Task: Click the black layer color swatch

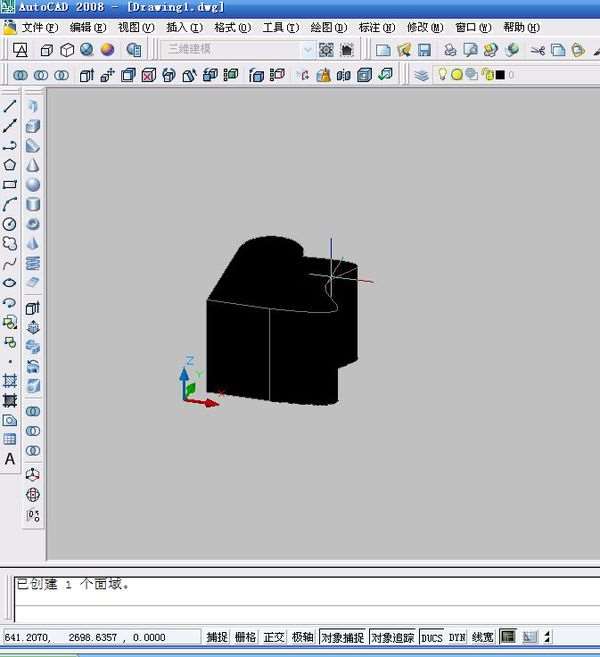Action: click(500, 75)
